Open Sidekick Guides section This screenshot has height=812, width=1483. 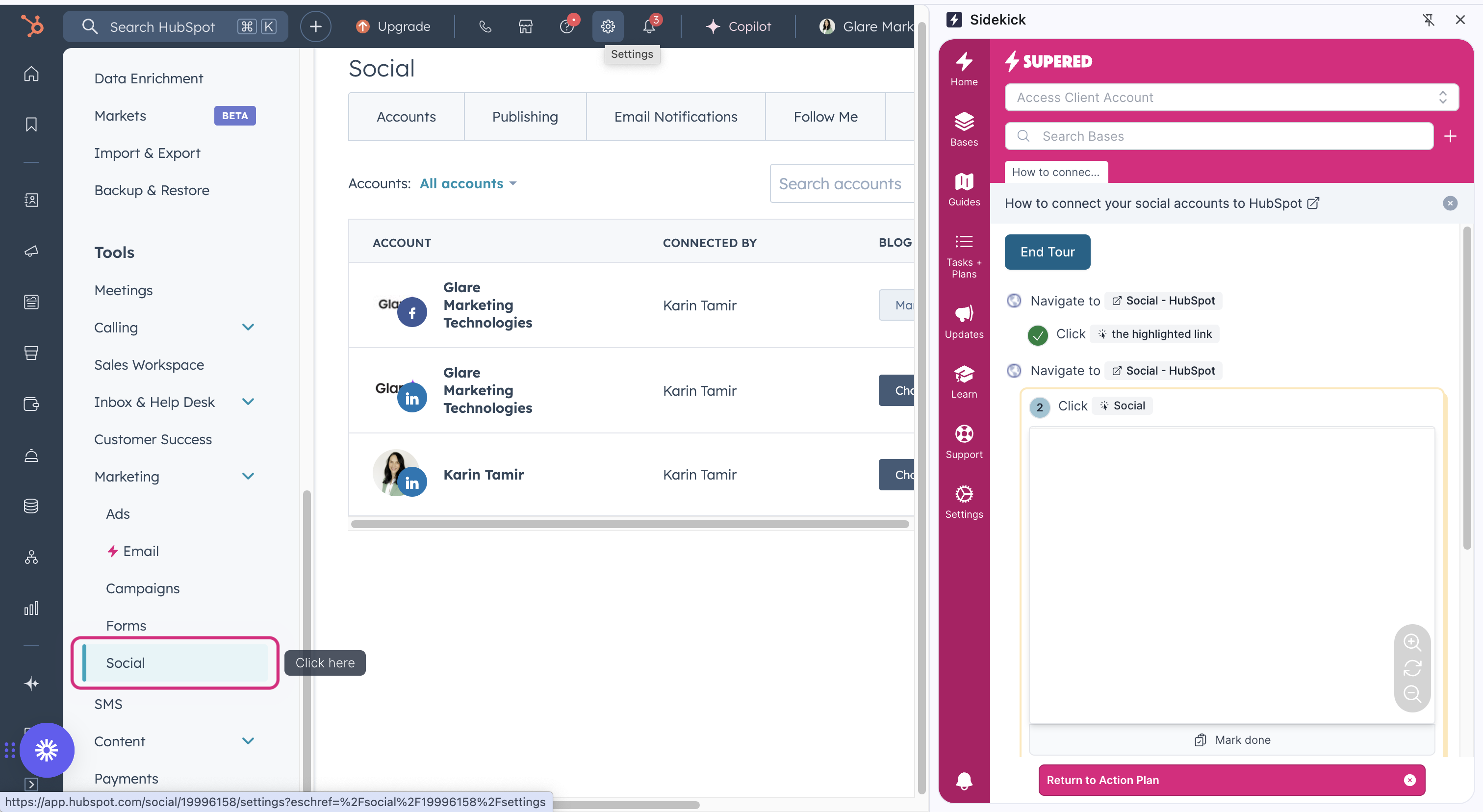pyautogui.click(x=964, y=189)
